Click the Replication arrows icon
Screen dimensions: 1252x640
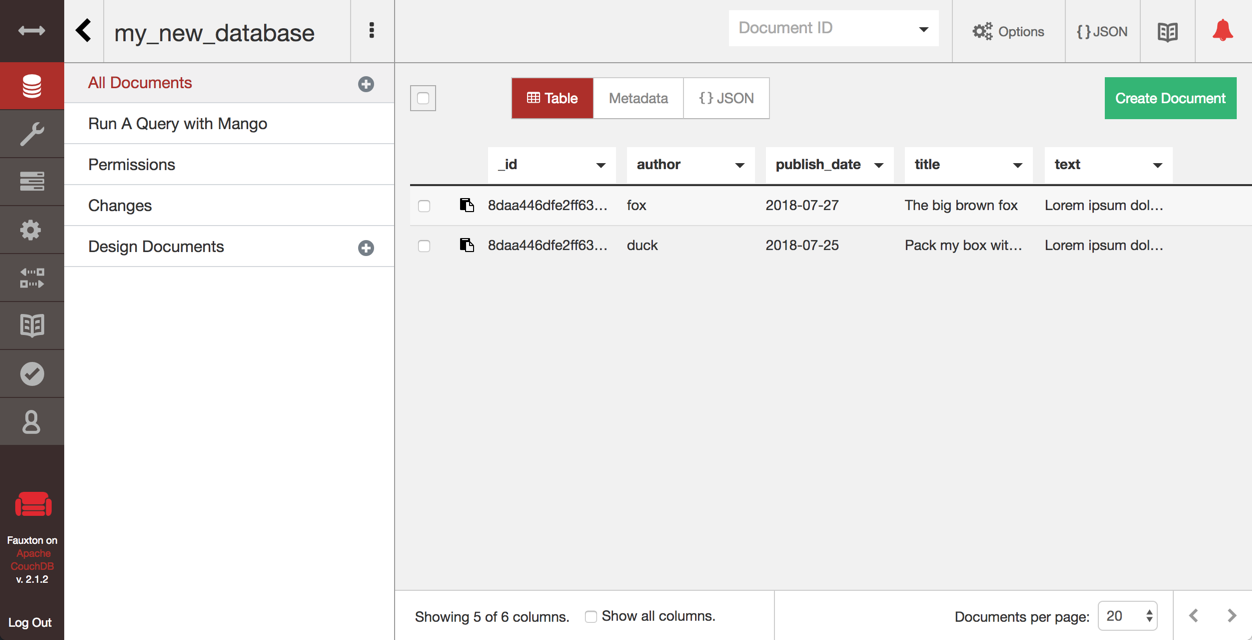click(32, 278)
